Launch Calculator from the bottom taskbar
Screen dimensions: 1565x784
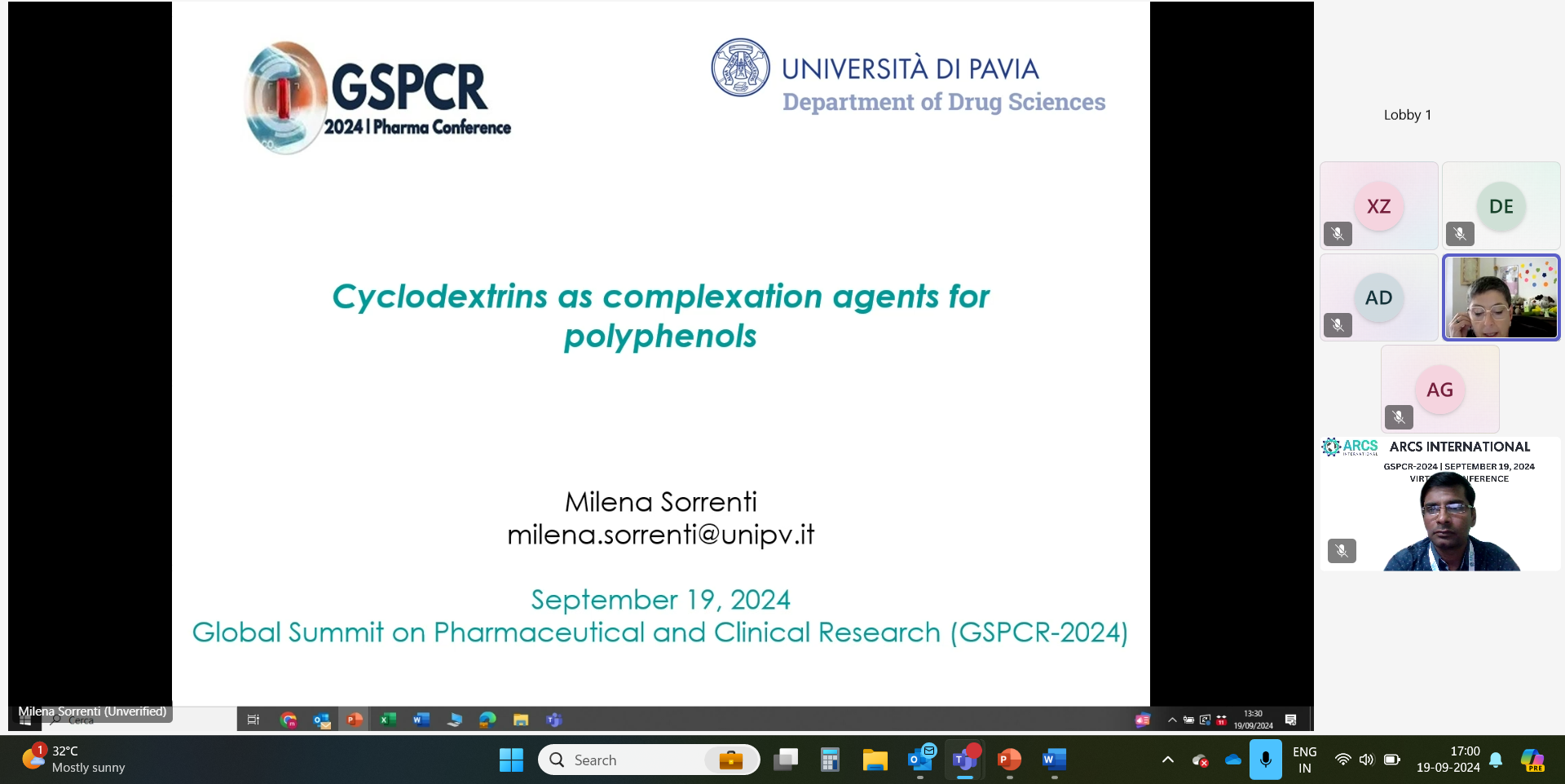(x=830, y=760)
